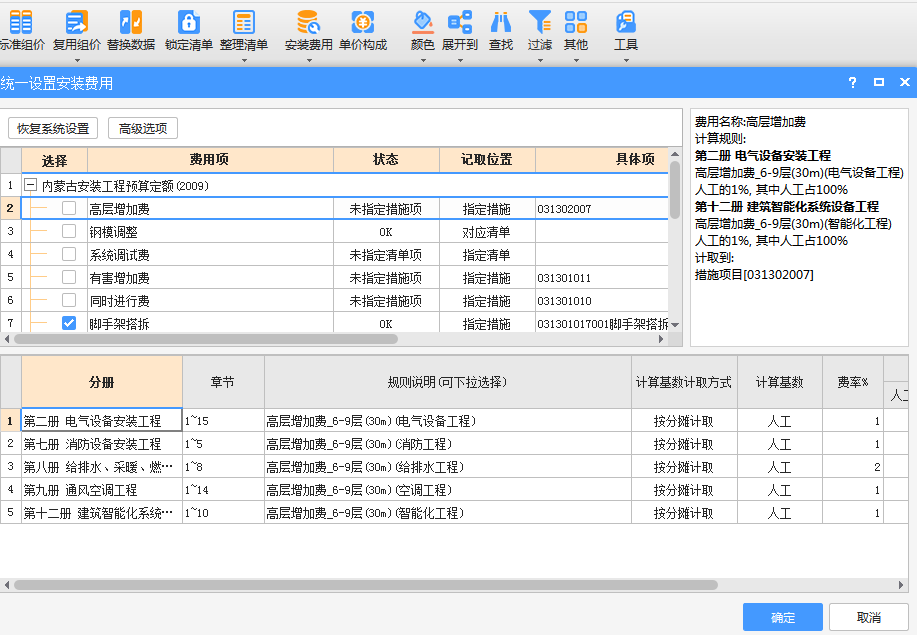Click the 颜色 paint bucket icon
917x635 pixels.
[x=422, y=22]
